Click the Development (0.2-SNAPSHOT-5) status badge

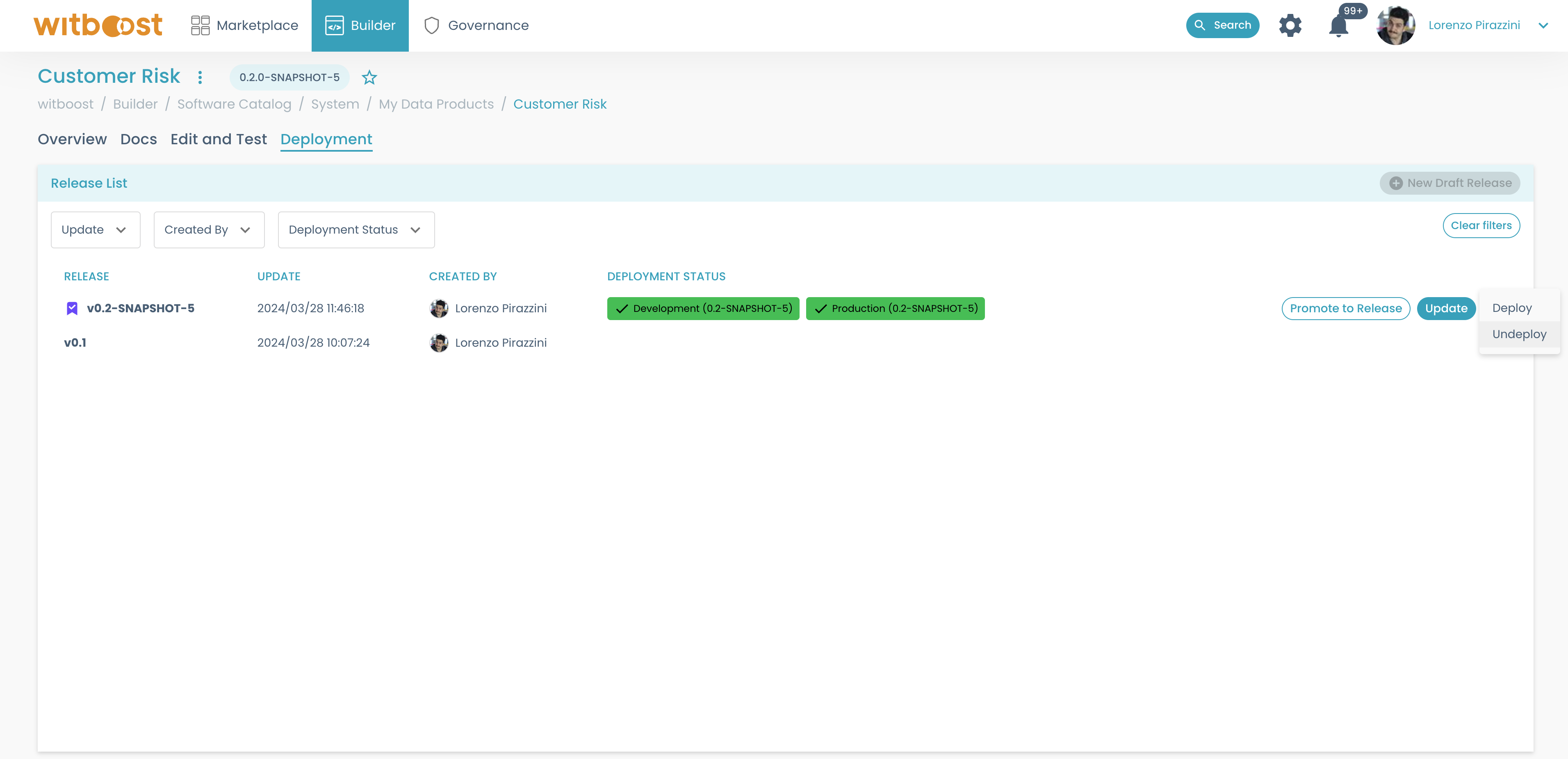[x=703, y=308]
